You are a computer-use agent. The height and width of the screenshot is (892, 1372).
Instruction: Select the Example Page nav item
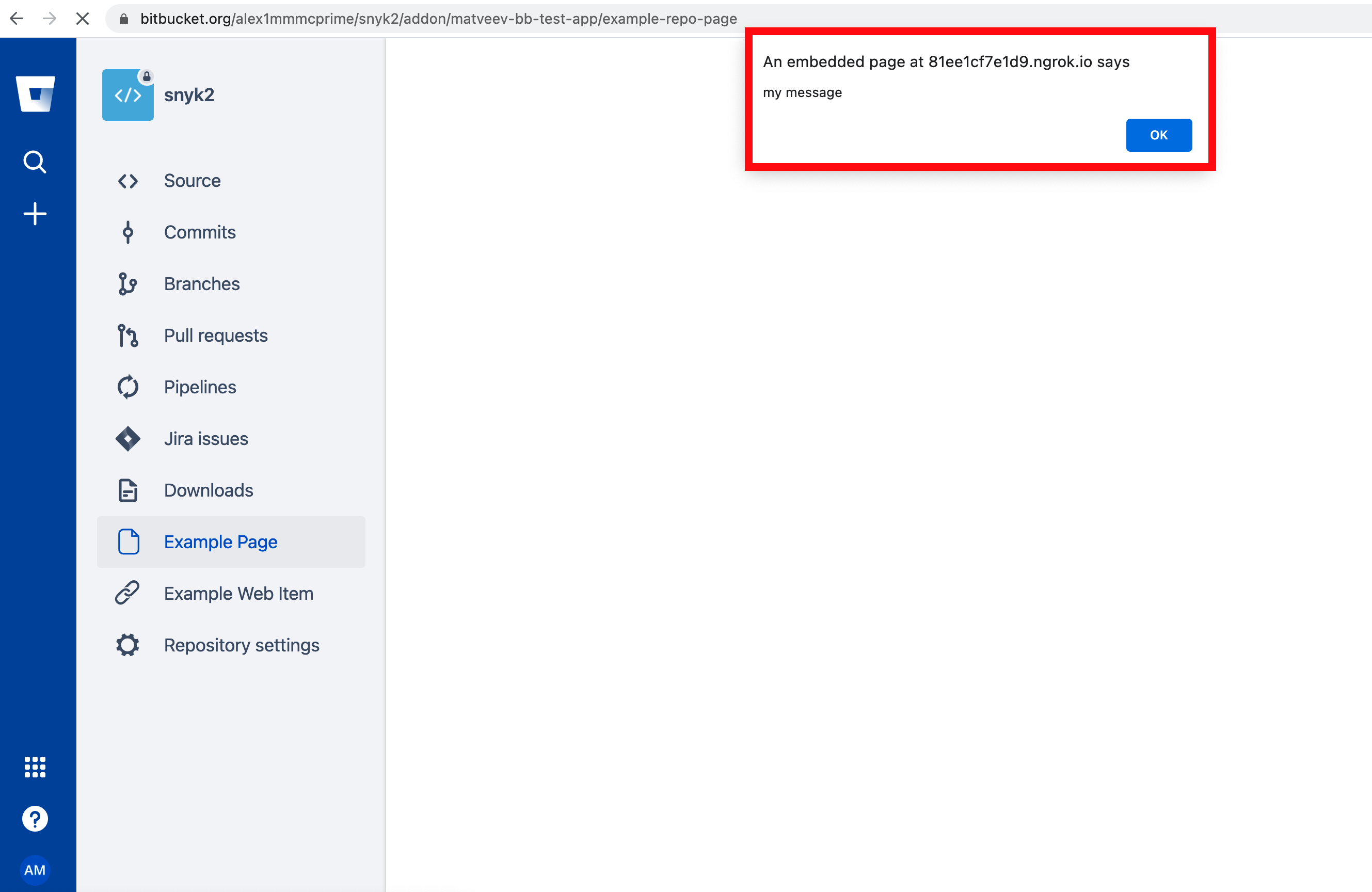[x=231, y=542]
